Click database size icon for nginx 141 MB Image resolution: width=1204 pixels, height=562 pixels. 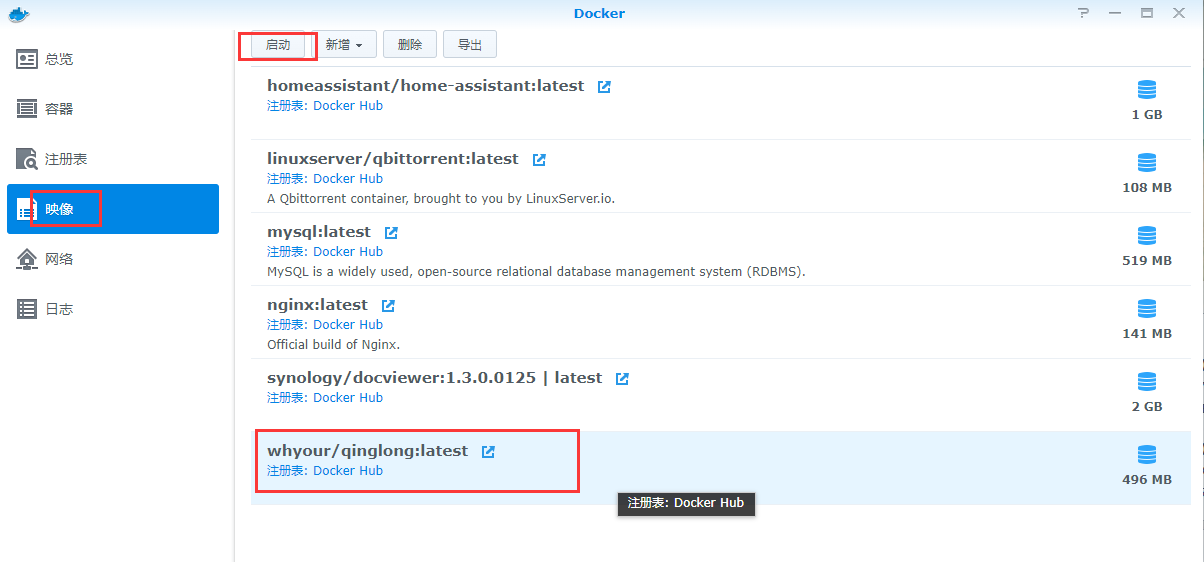(1147, 309)
